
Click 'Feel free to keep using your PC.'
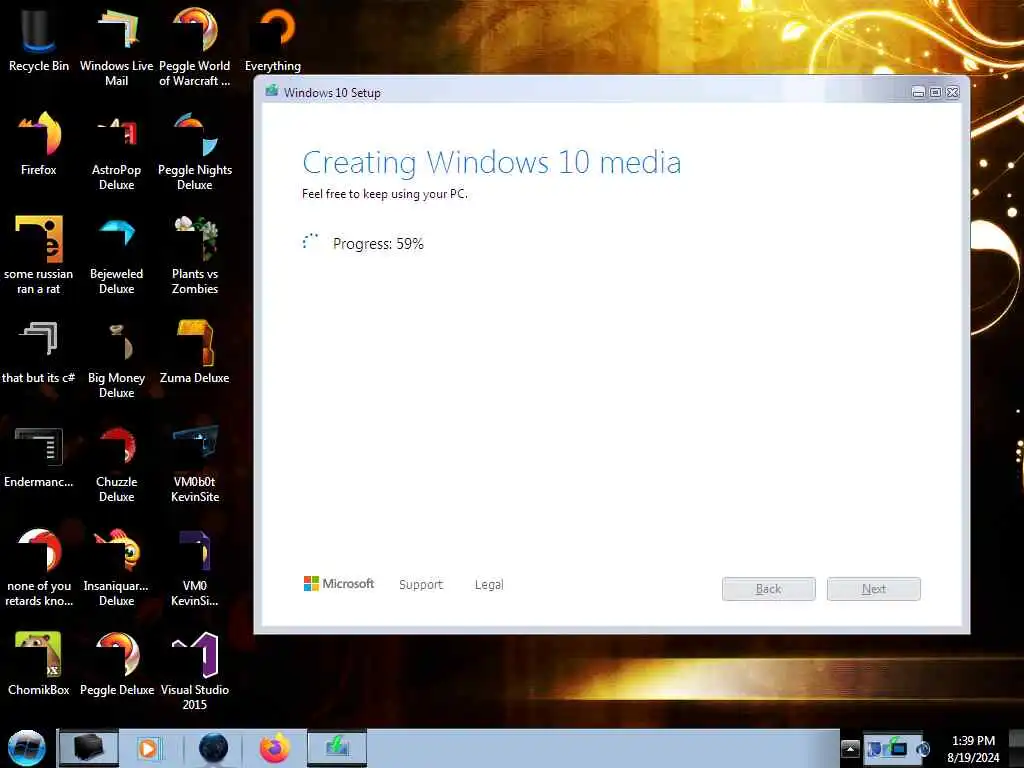coord(385,194)
